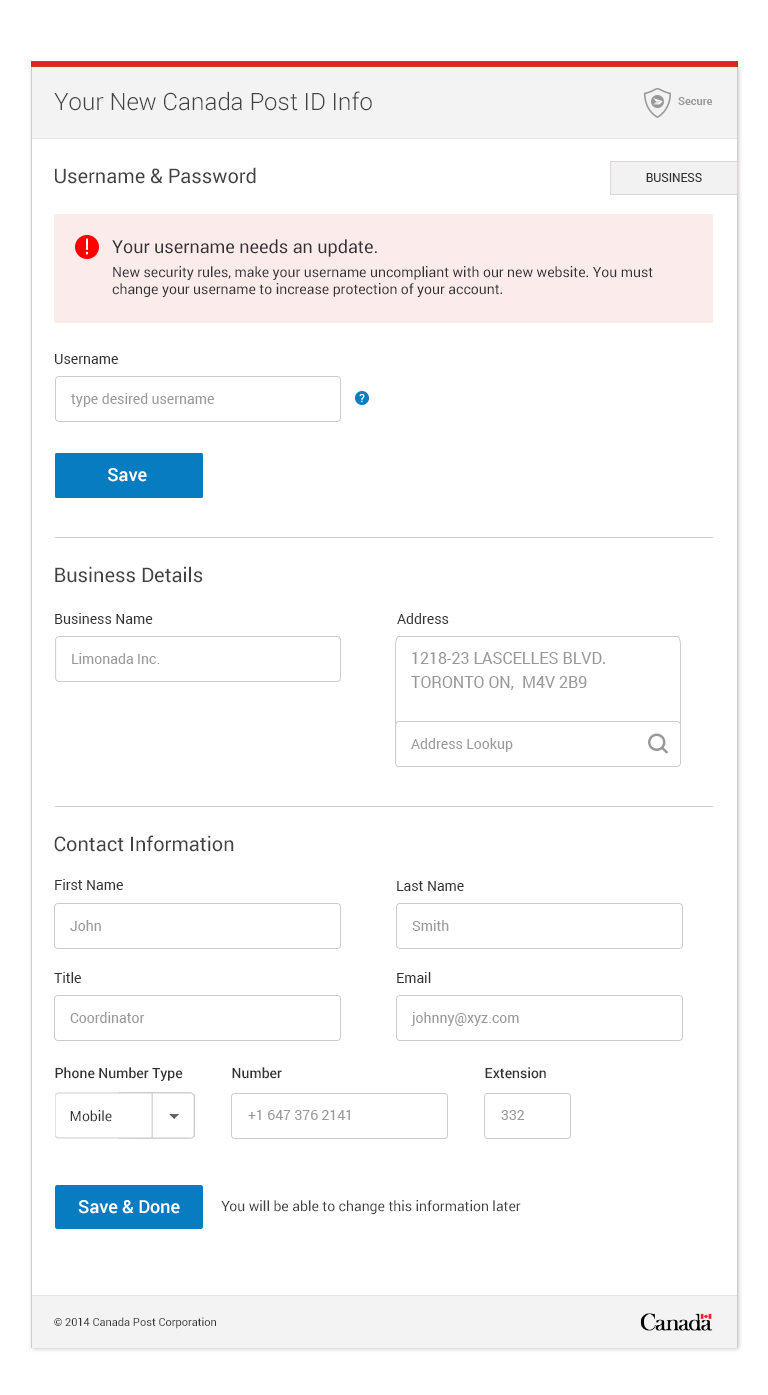Click the Title field showing Coordinator
768x1395 pixels.
pos(198,1018)
